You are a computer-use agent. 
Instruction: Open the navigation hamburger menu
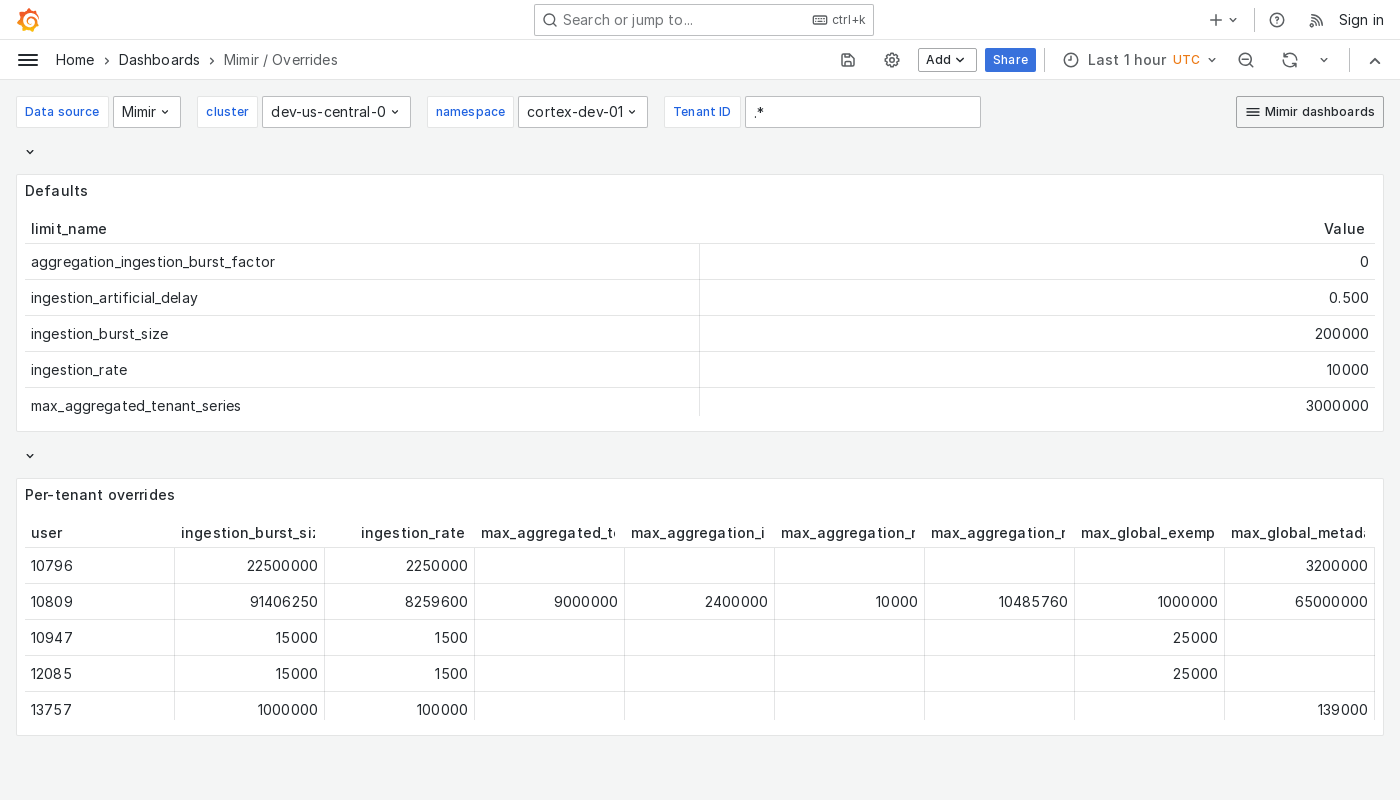pyautogui.click(x=28, y=60)
